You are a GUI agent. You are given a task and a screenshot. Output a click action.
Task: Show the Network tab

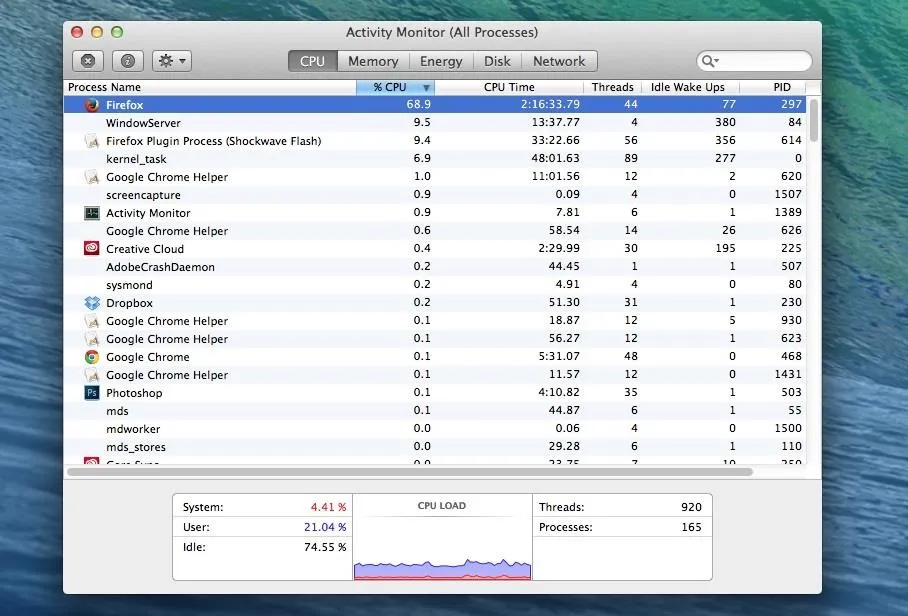click(559, 61)
